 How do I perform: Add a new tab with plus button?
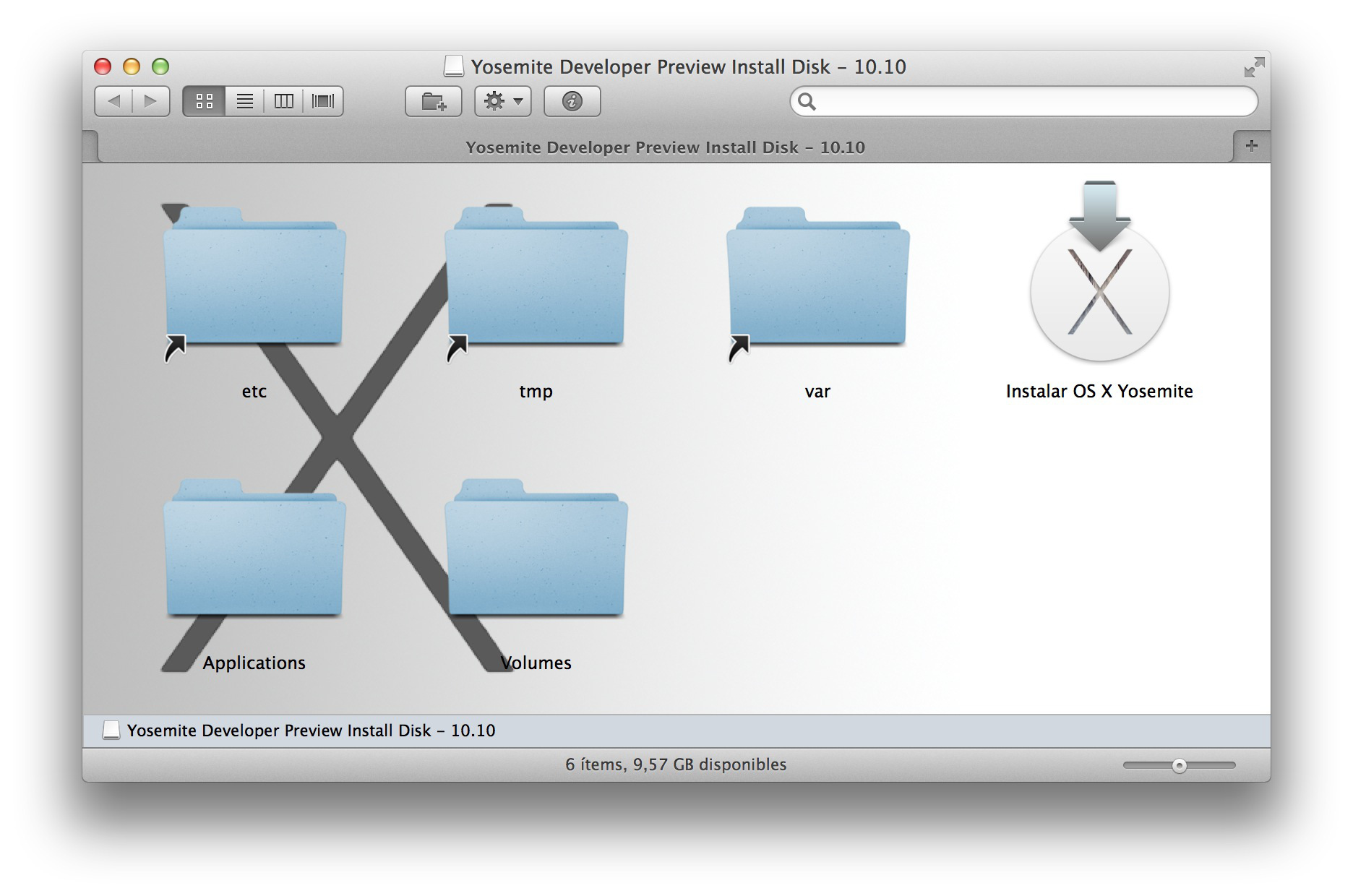point(1252,146)
